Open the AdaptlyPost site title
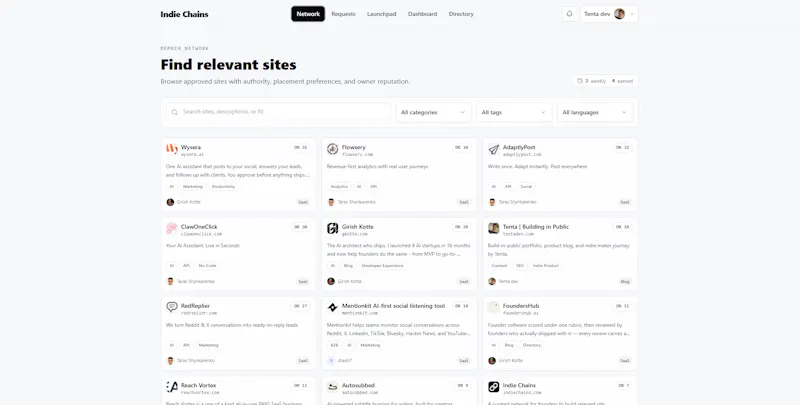This screenshot has height=405, width=800. pyautogui.click(x=519, y=147)
